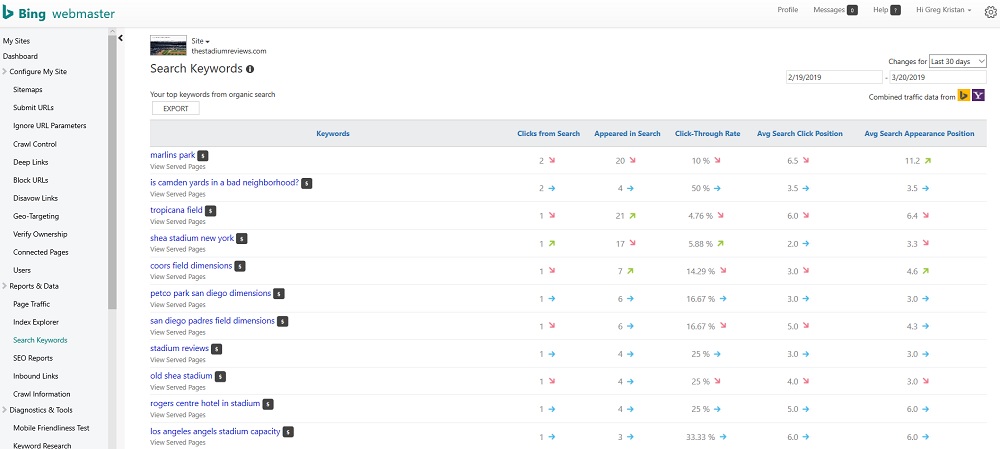Open Geo-Targeting in the sidebar
The width and height of the screenshot is (1000, 449).
(36, 216)
